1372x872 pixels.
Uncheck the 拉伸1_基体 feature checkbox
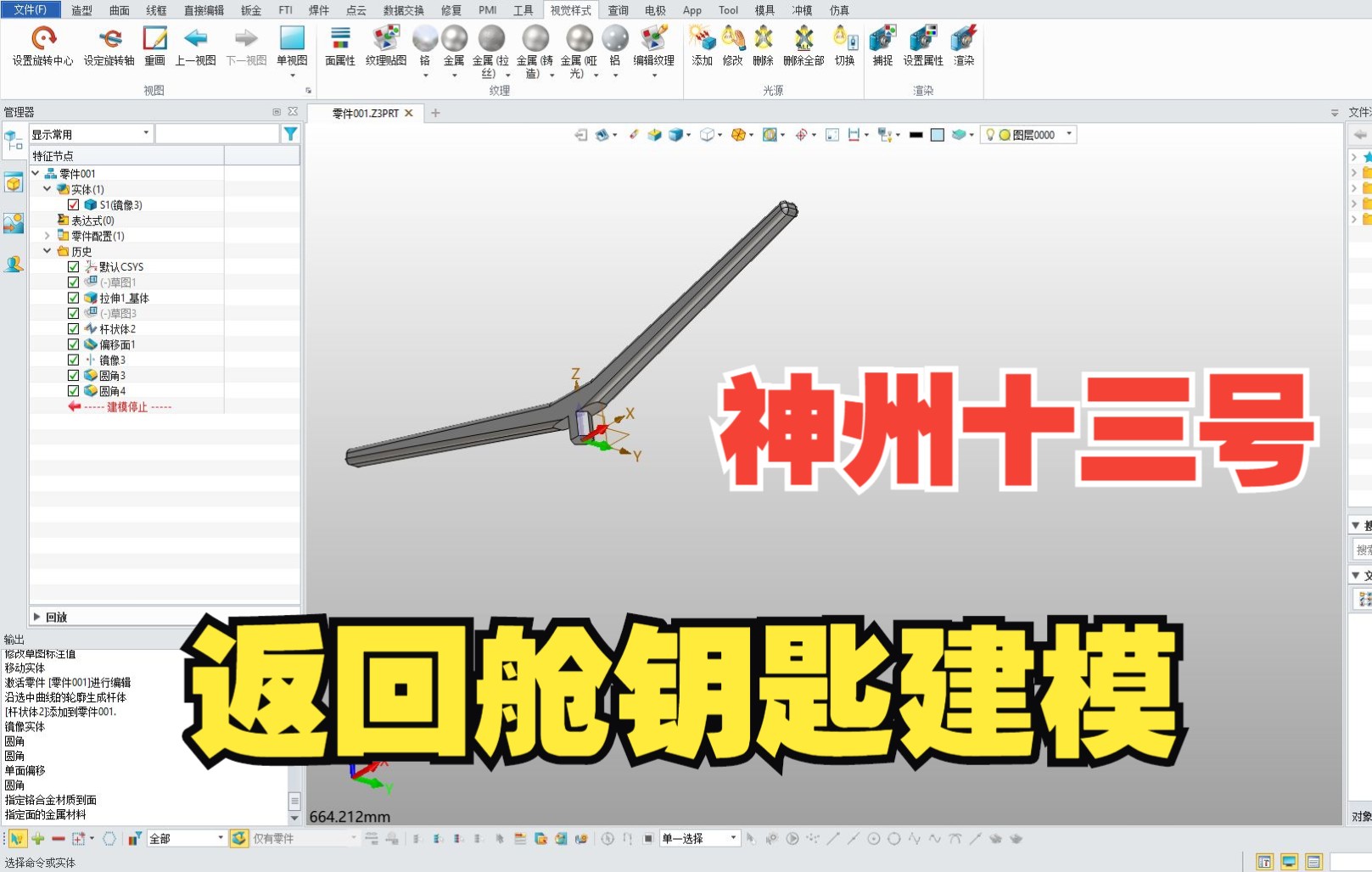(x=73, y=298)
